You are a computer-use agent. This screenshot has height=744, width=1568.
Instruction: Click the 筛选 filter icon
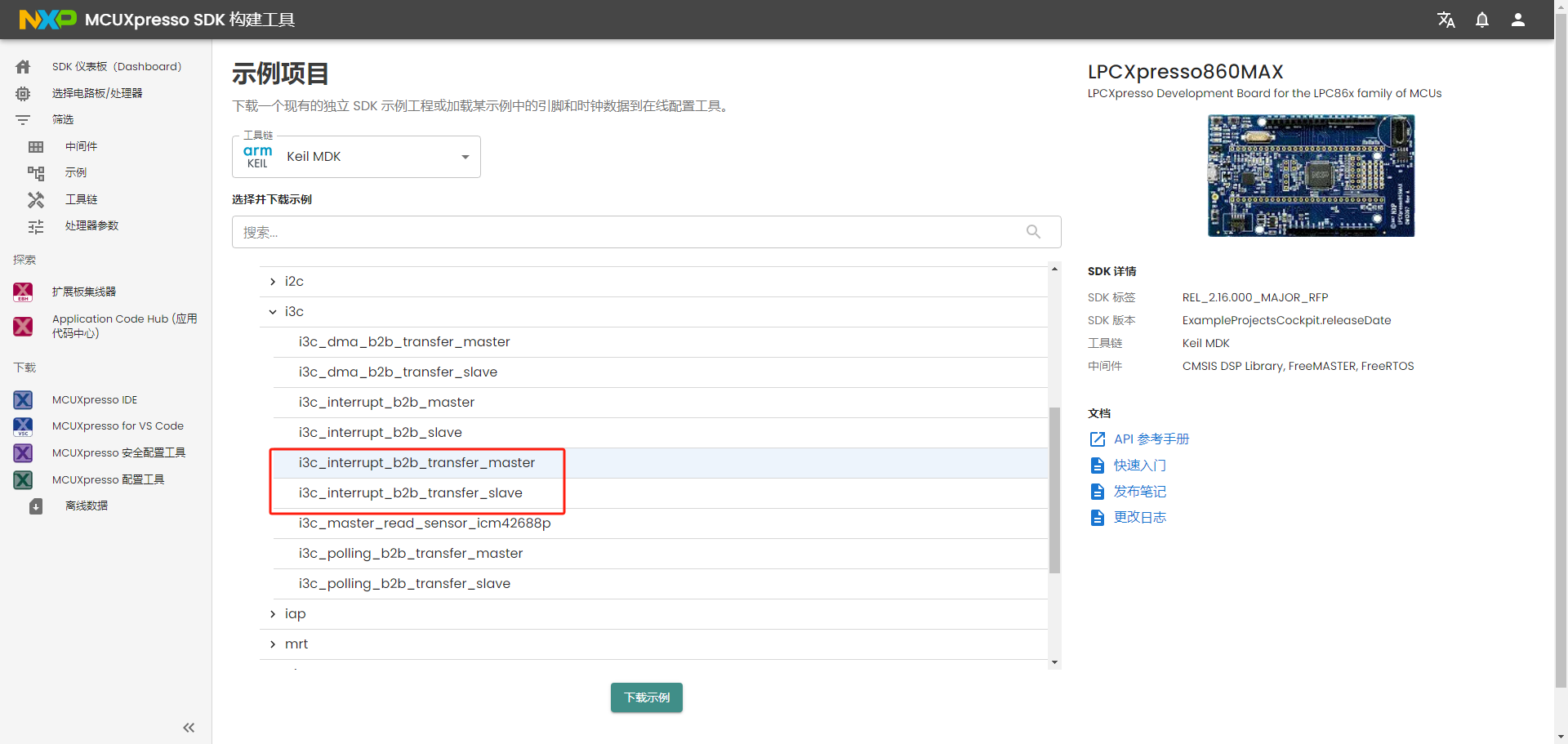click(22, 119)
